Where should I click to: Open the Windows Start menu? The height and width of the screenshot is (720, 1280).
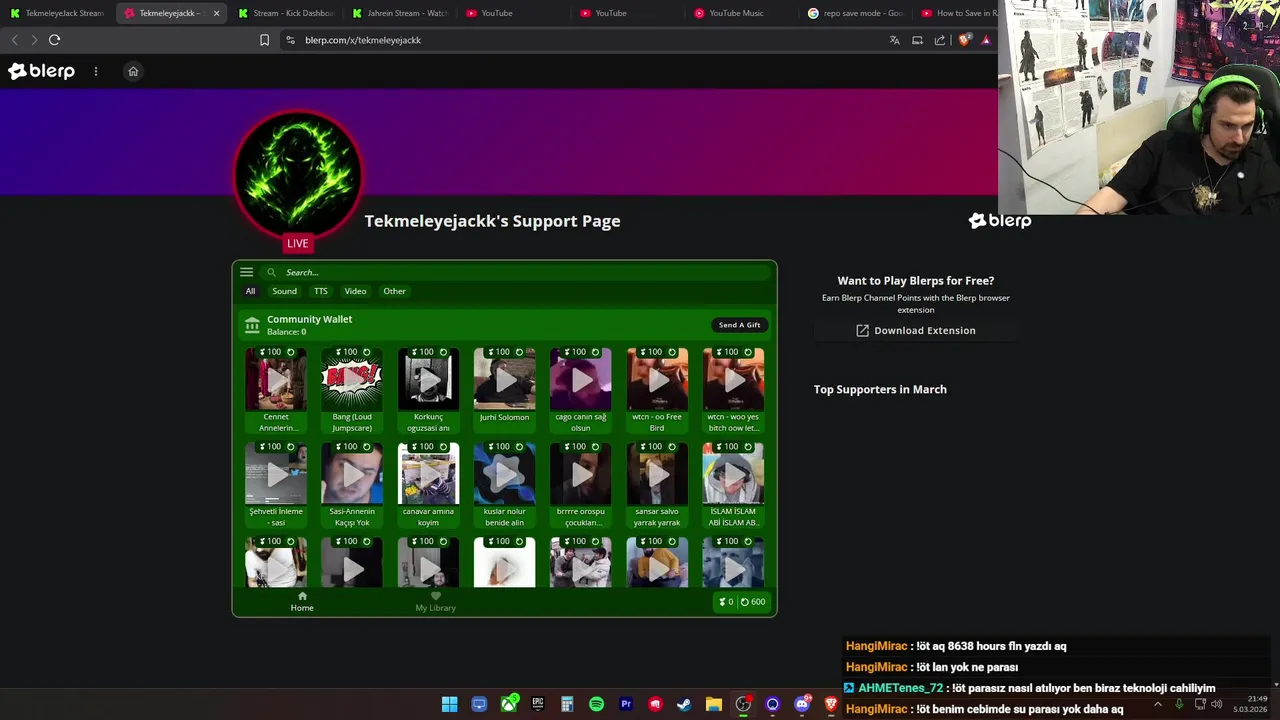click(x=450, y=704)
